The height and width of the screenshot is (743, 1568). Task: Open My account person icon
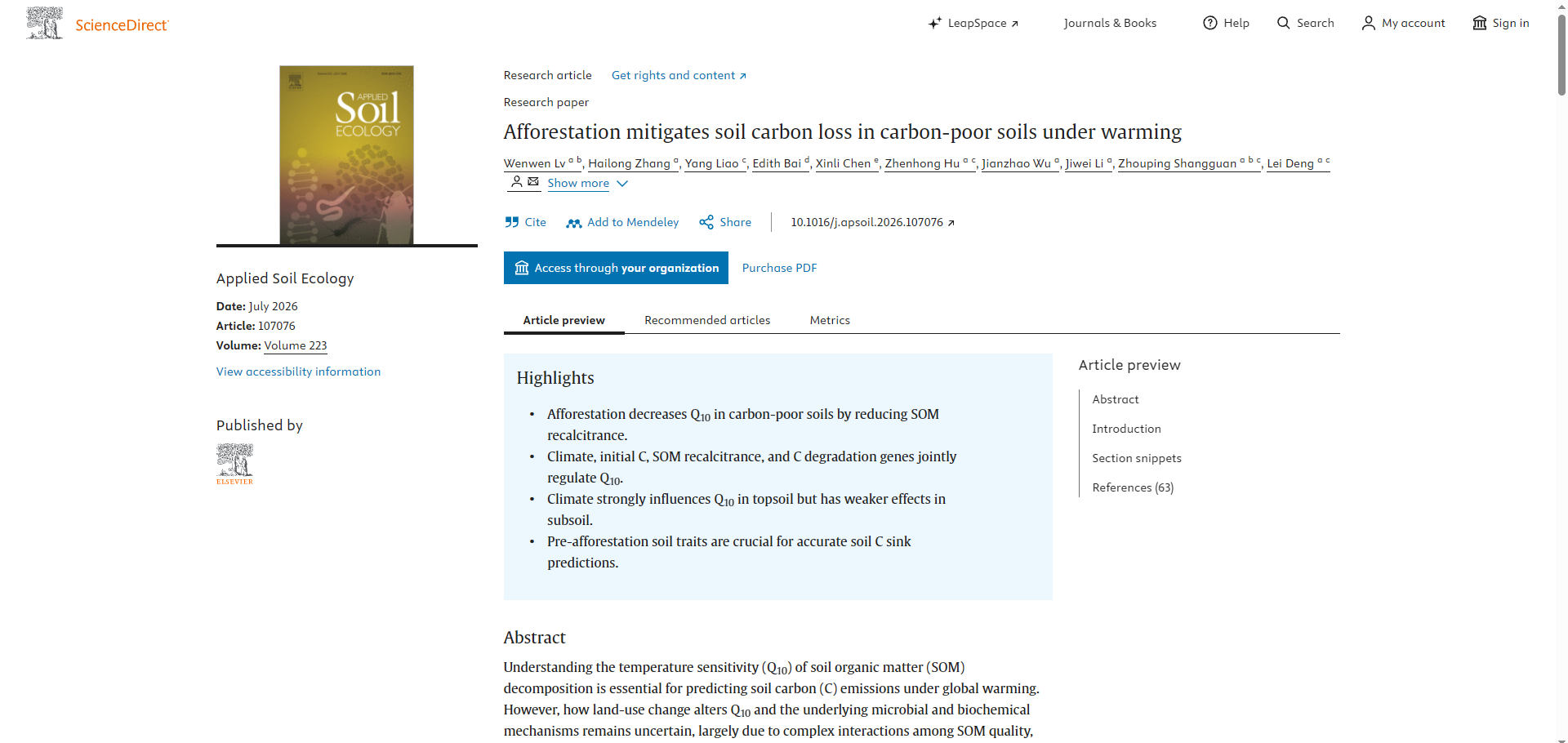pos(1369,23)
